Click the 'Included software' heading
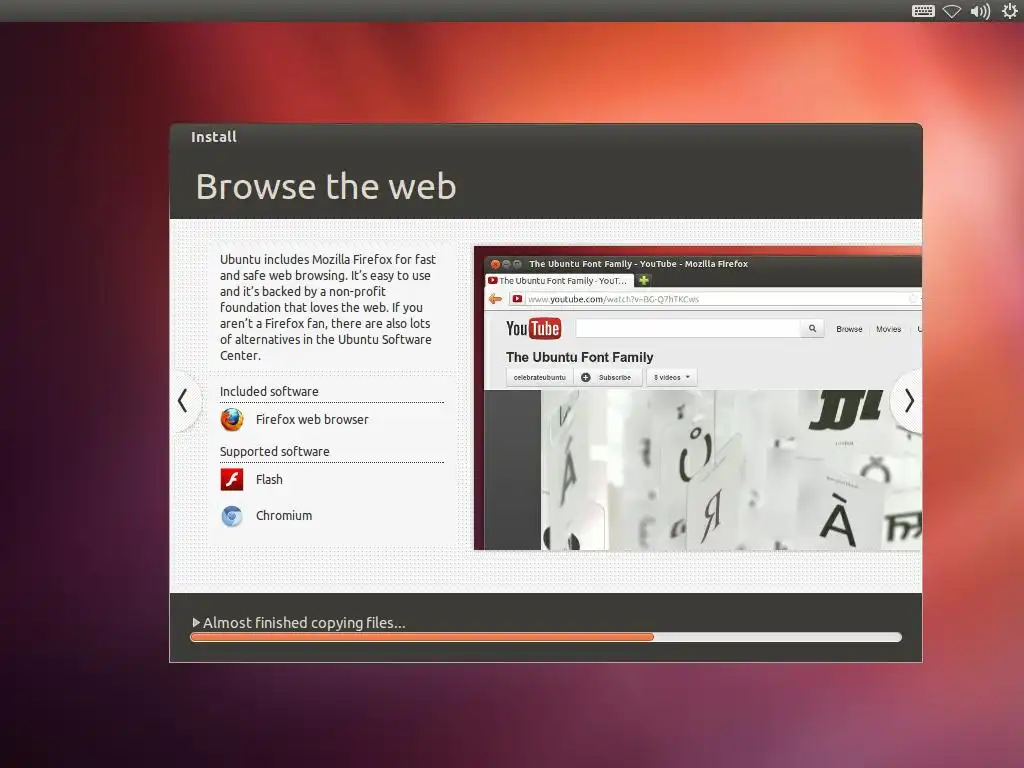This screenshot has height=768, width=1024. coord(269,391)
